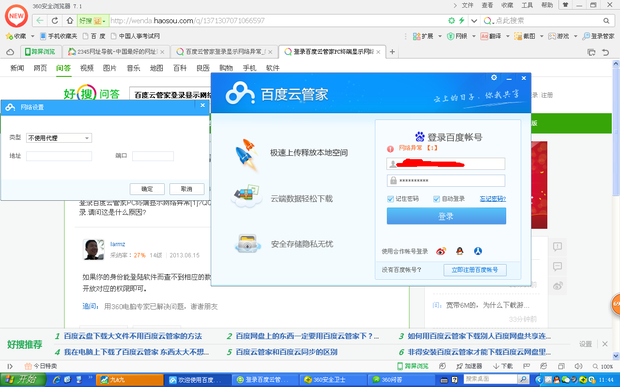This screenshot has width=620, height=387.
Task: Click the blue 登录 button
Action: click(446, 216)
